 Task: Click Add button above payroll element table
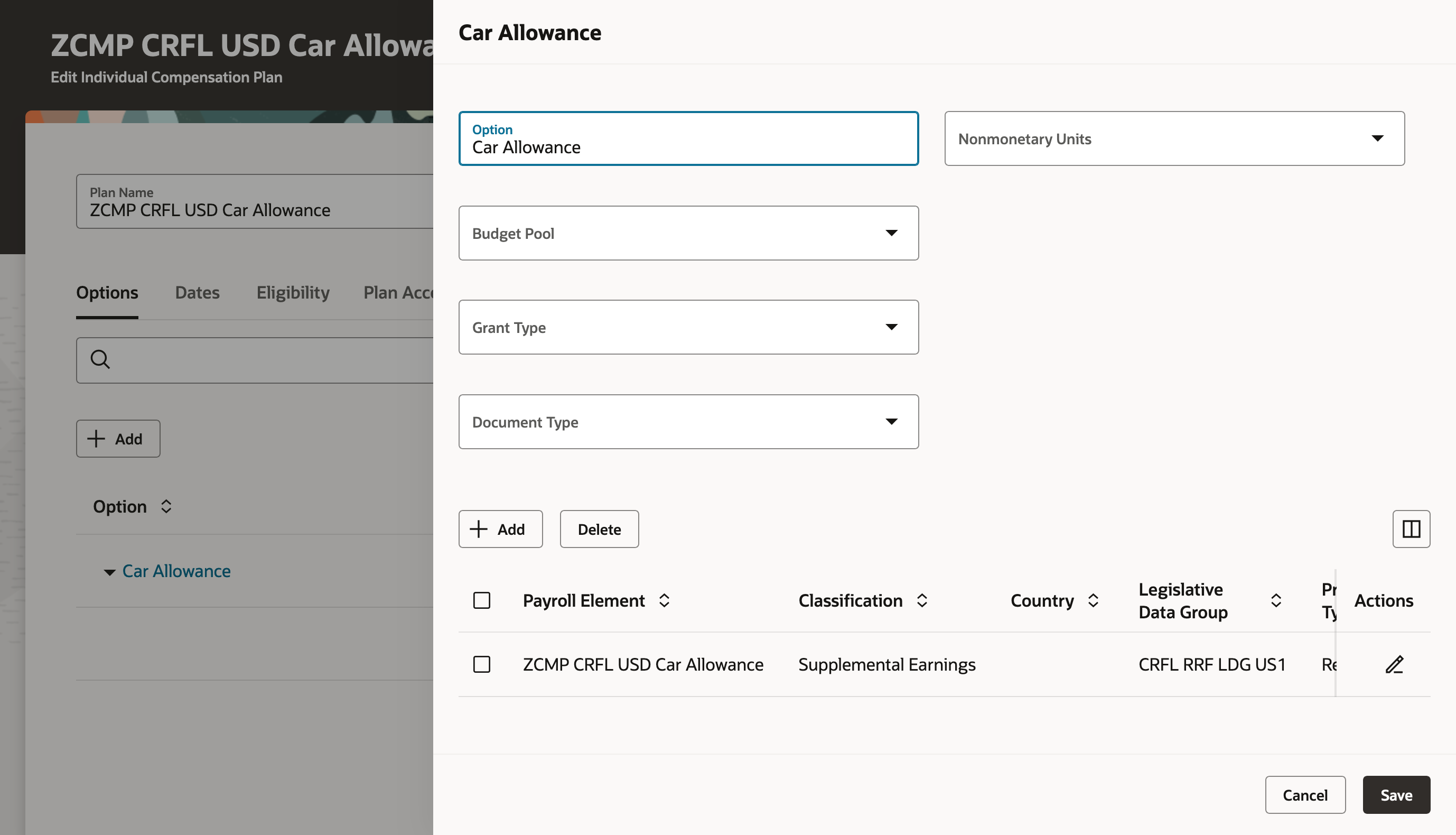(500, 529)
